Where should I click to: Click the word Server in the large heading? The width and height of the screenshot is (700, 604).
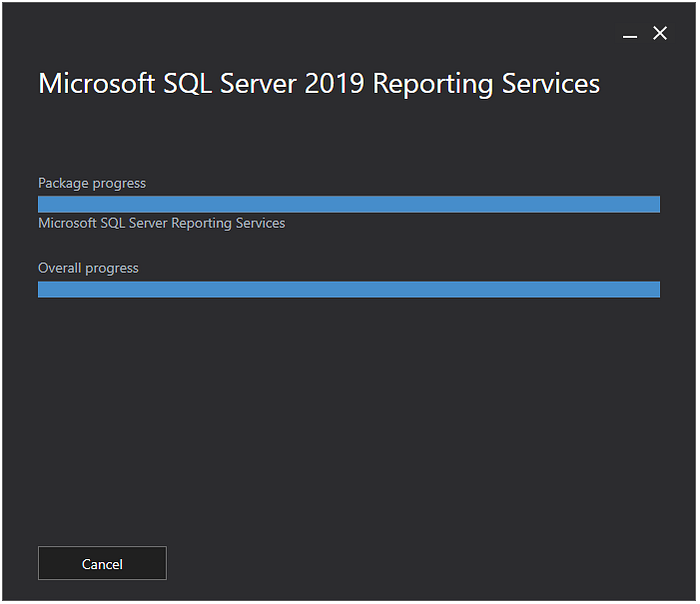pos(258,83)
